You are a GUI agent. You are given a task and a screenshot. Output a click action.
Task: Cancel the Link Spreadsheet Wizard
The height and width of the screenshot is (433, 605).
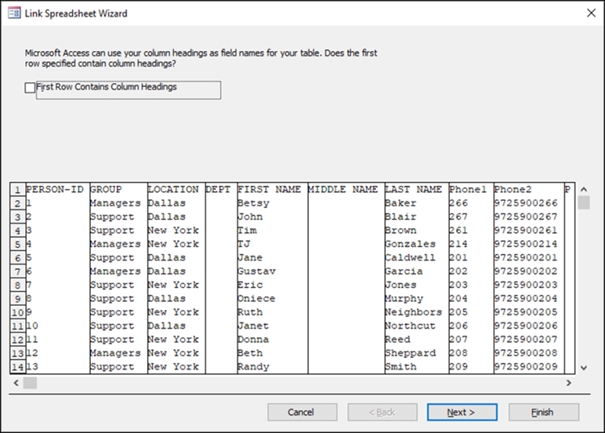(302, 412)
